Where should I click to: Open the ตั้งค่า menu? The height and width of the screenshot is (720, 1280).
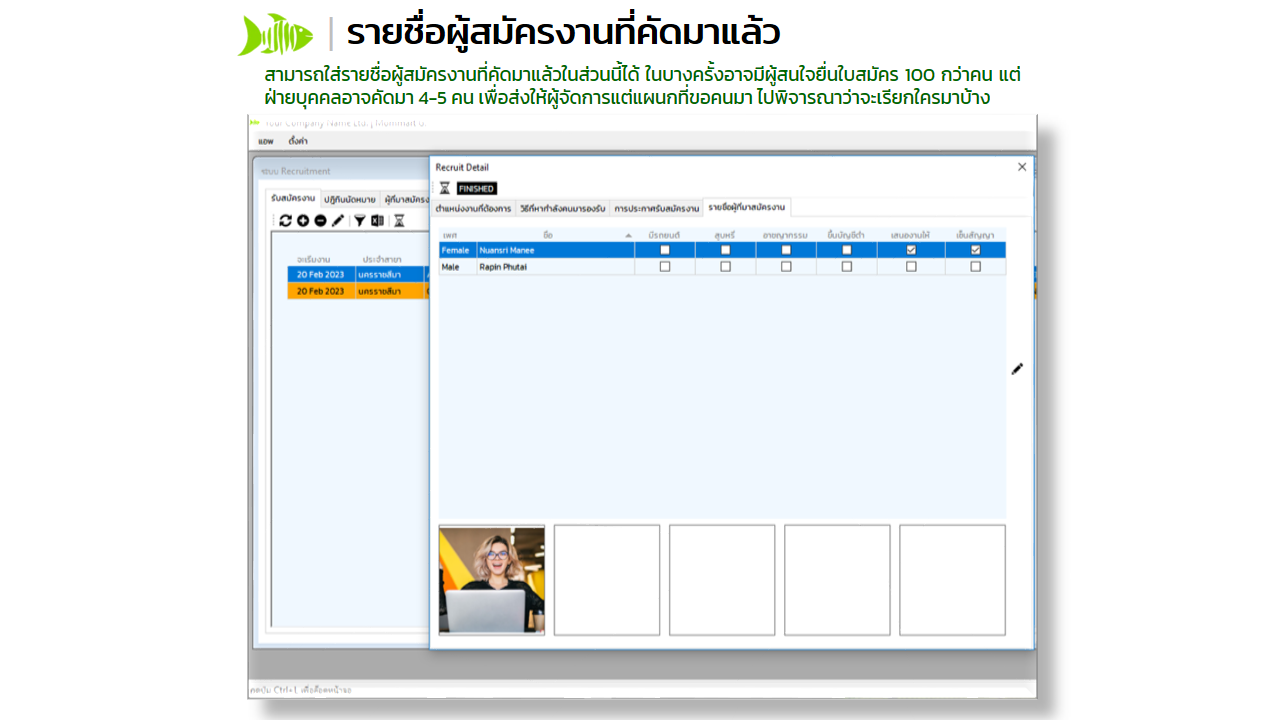298,141
